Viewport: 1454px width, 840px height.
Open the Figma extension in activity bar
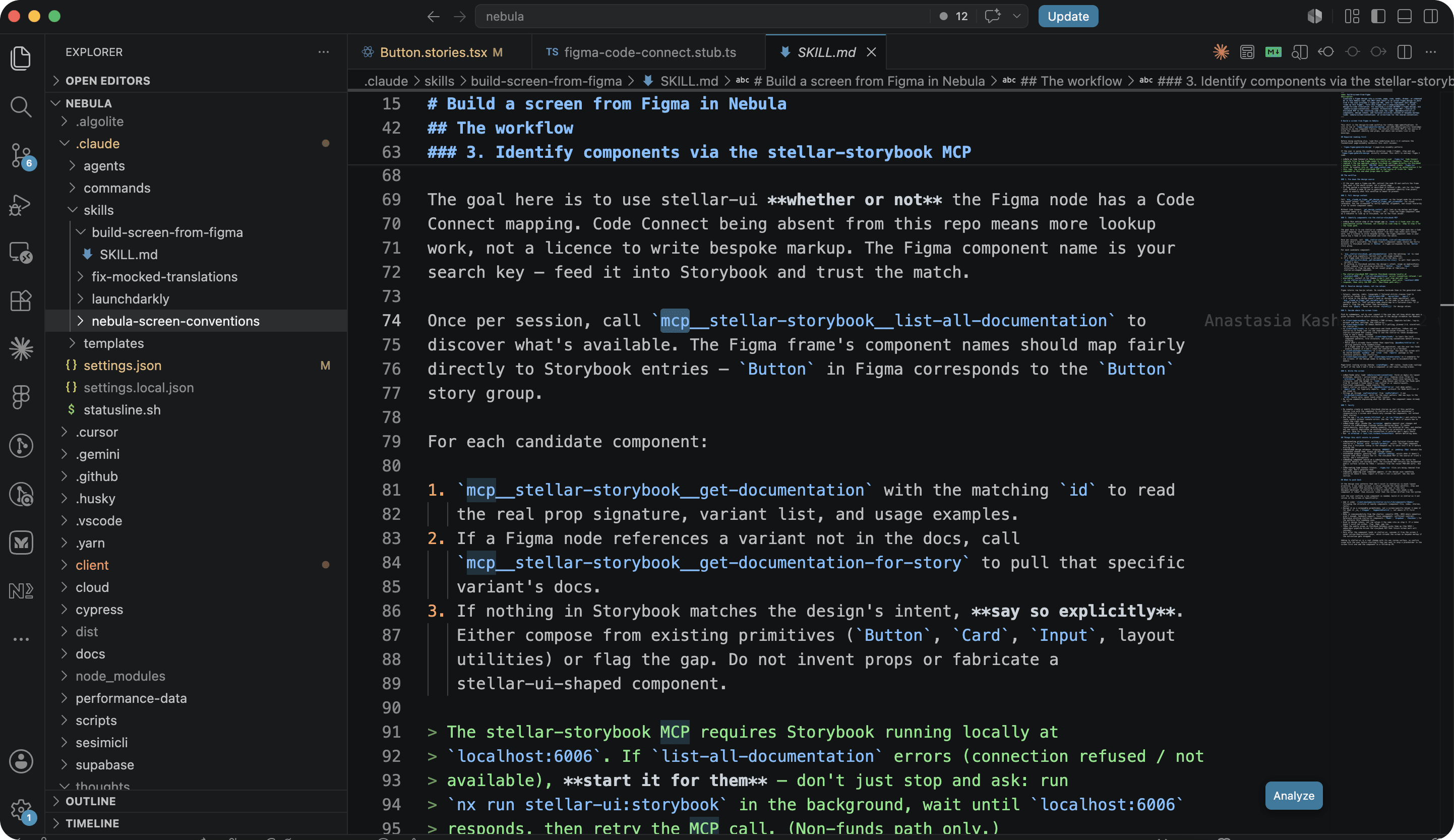[21, 397]
